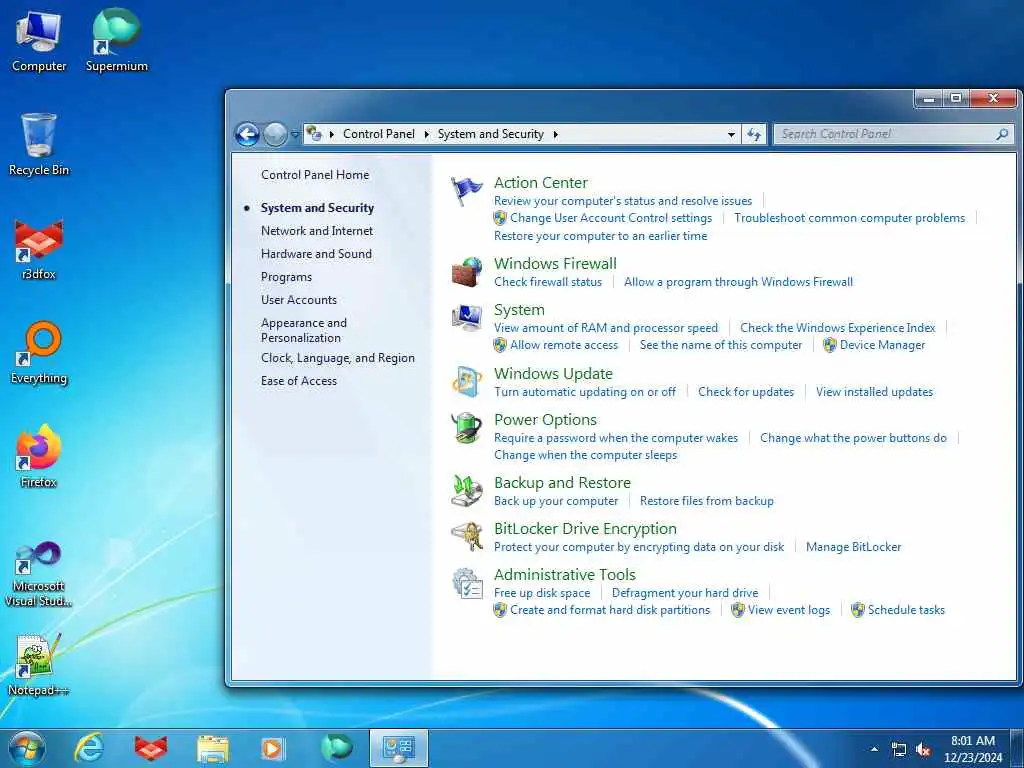The height and width of the screenshot is (768, 1024).
Task: Select Ease of Access in the sidebar
Action: pos(298,381)
